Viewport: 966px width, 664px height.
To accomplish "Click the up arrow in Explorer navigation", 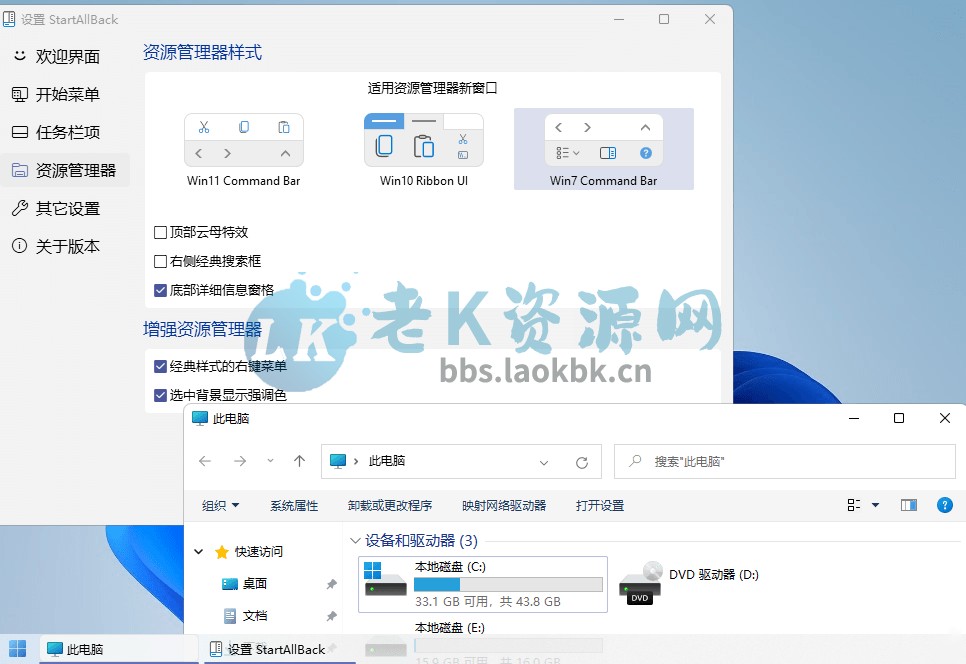I will click(x=299, y=461).
